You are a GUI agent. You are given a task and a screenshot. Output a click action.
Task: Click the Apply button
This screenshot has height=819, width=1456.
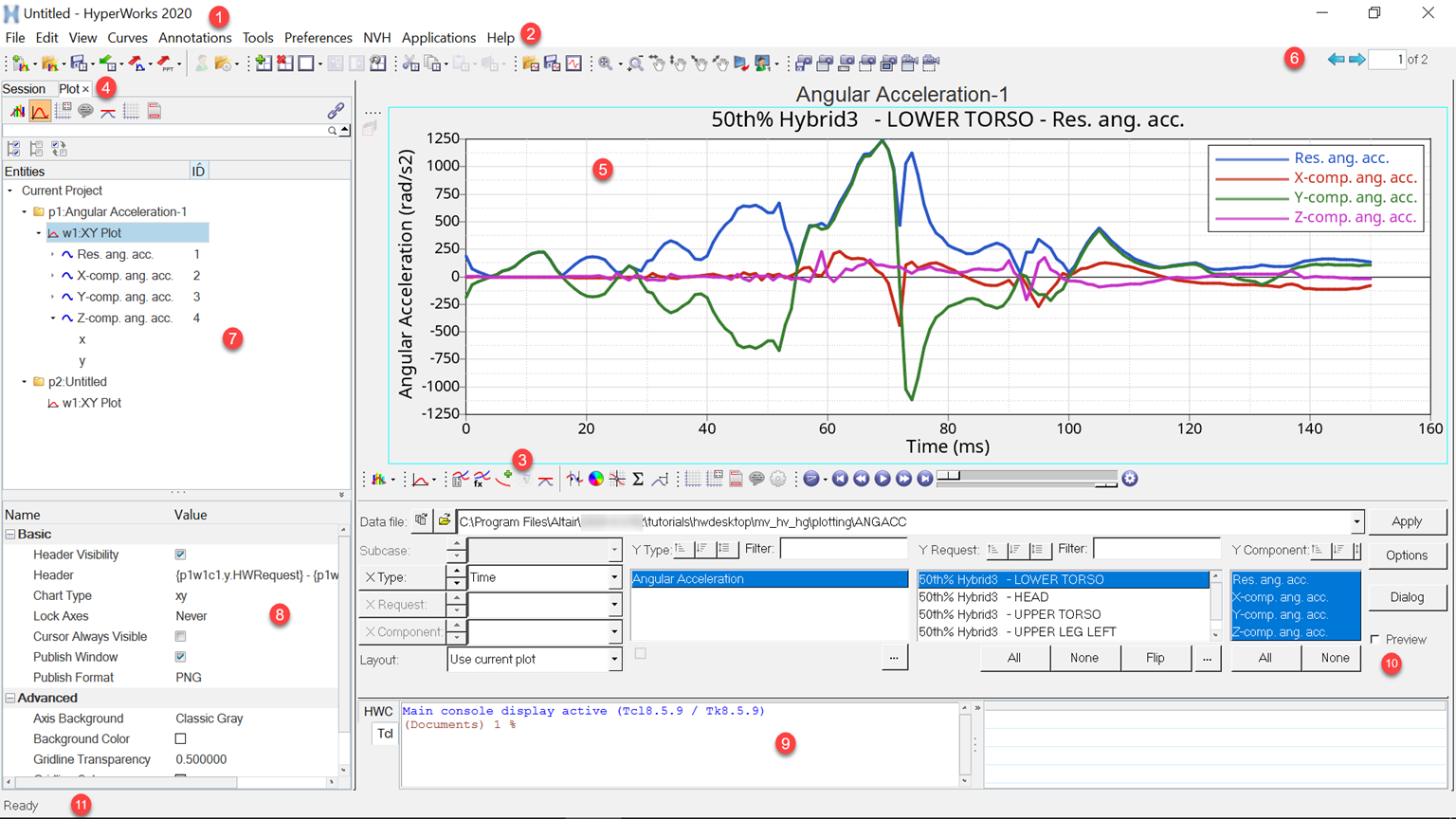[1407, 521]
